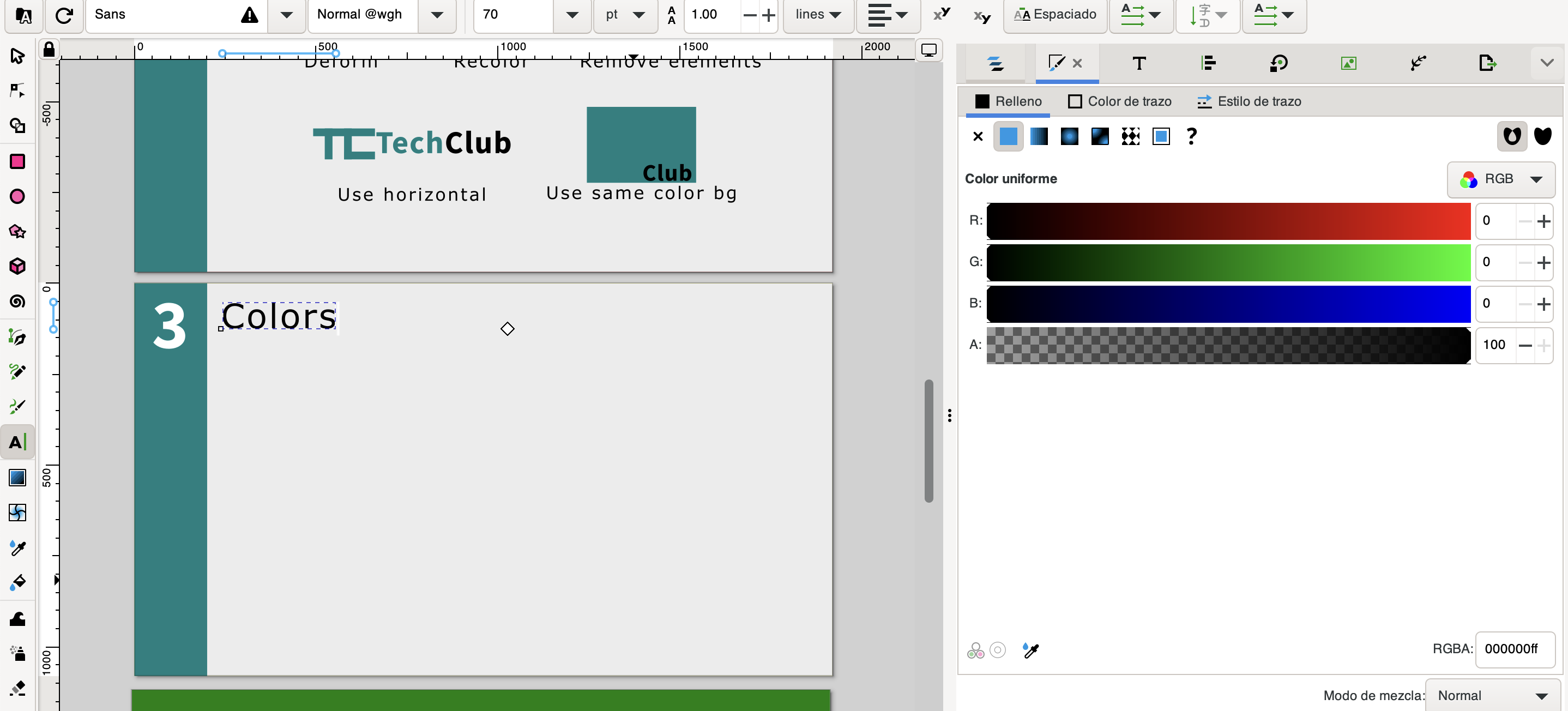Select the Rectangle tool
This screenshot has height=711, width=1568.
pyautogui.click(x=17, y=161)
